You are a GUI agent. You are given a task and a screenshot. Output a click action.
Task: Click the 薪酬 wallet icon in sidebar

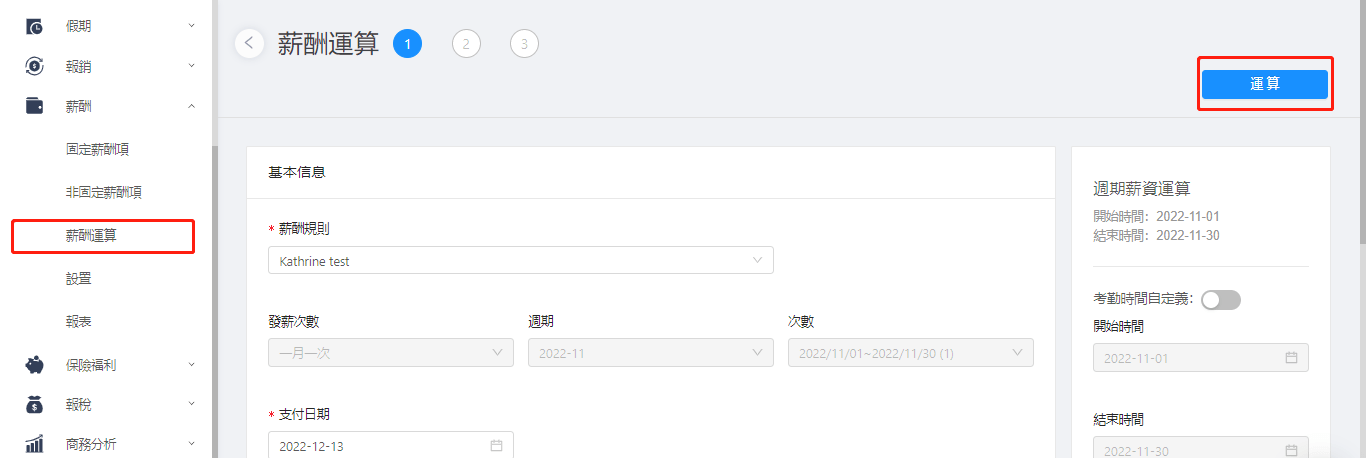tap(34, 106)
